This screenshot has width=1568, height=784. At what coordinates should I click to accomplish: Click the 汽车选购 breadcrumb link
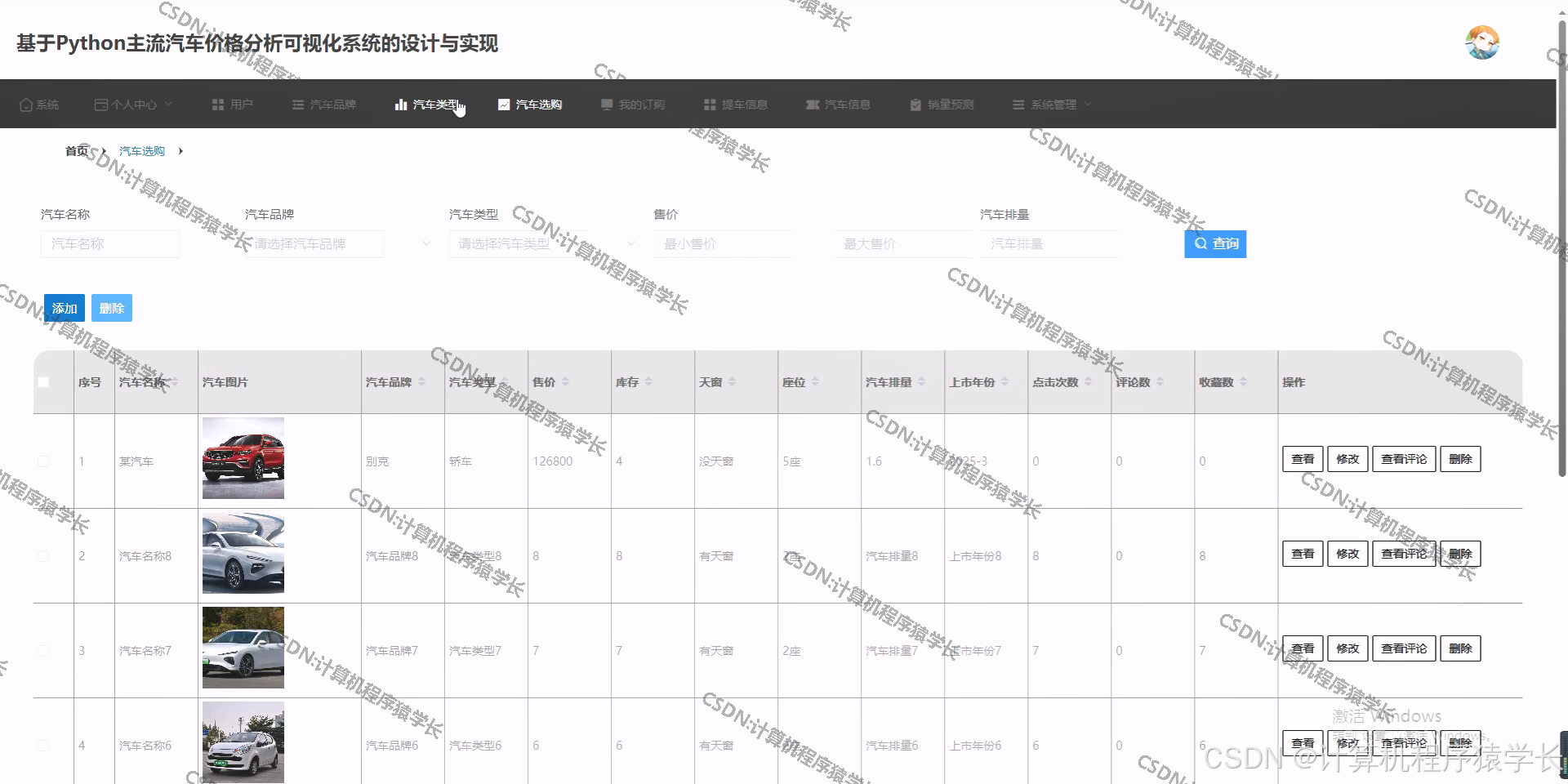pos(142,151)
